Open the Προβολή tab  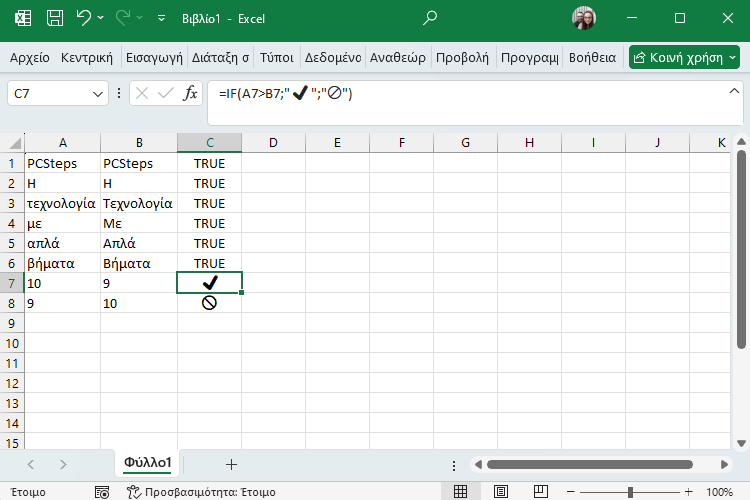(463, 57)
